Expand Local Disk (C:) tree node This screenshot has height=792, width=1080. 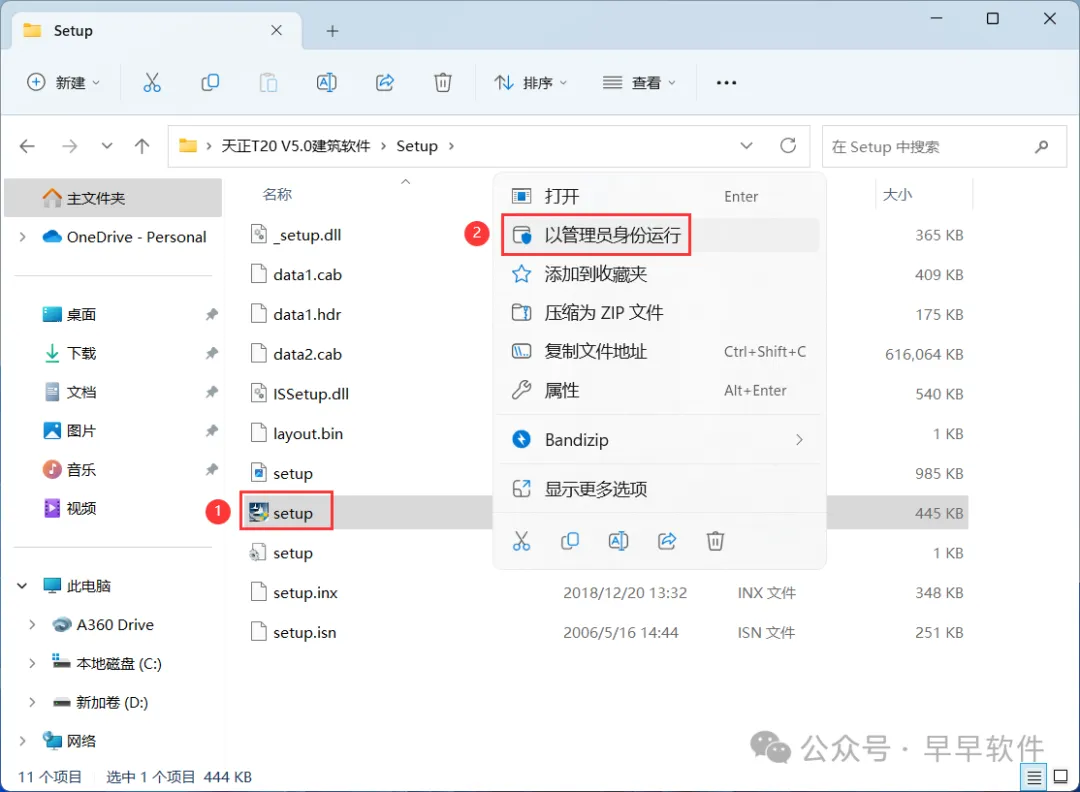32,663
